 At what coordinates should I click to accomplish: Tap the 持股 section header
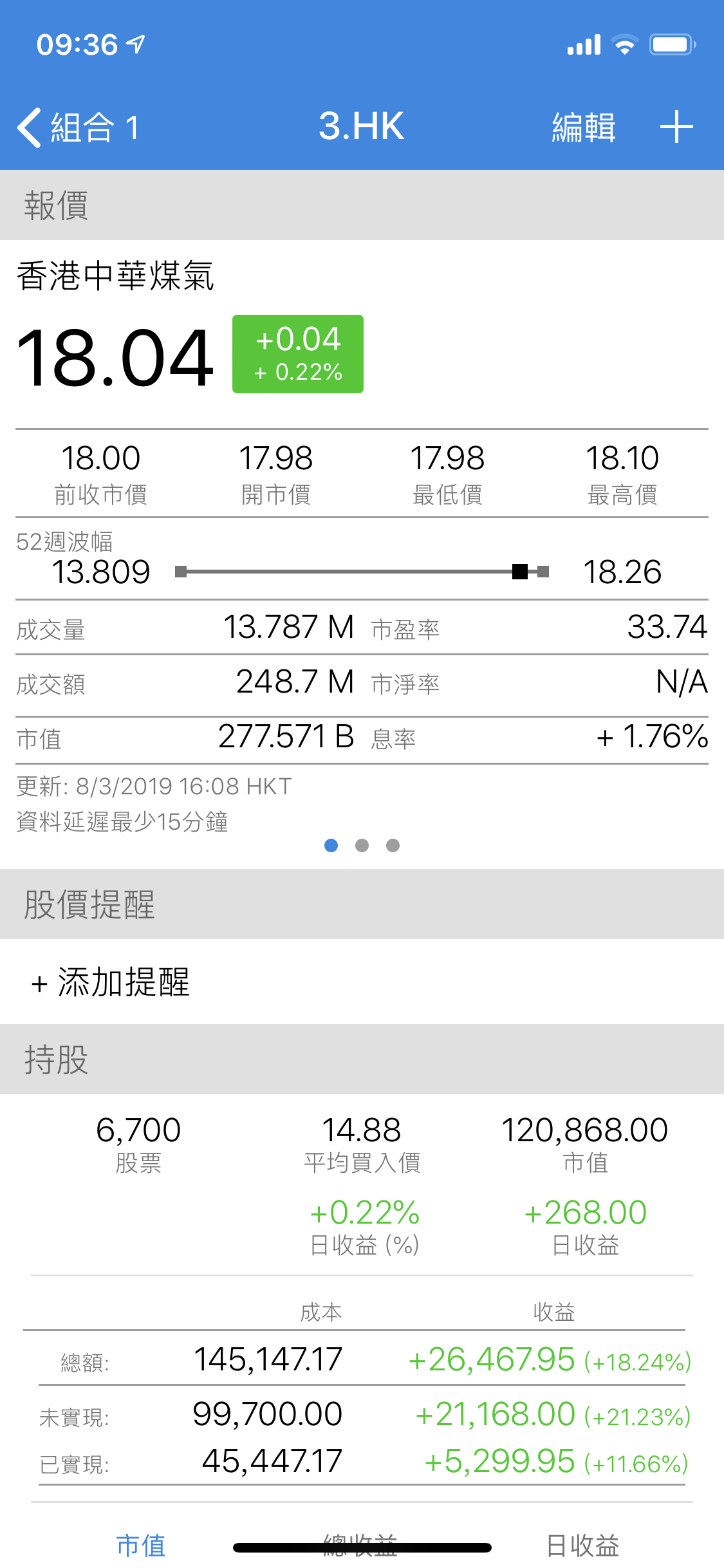tap(56, 1059)
